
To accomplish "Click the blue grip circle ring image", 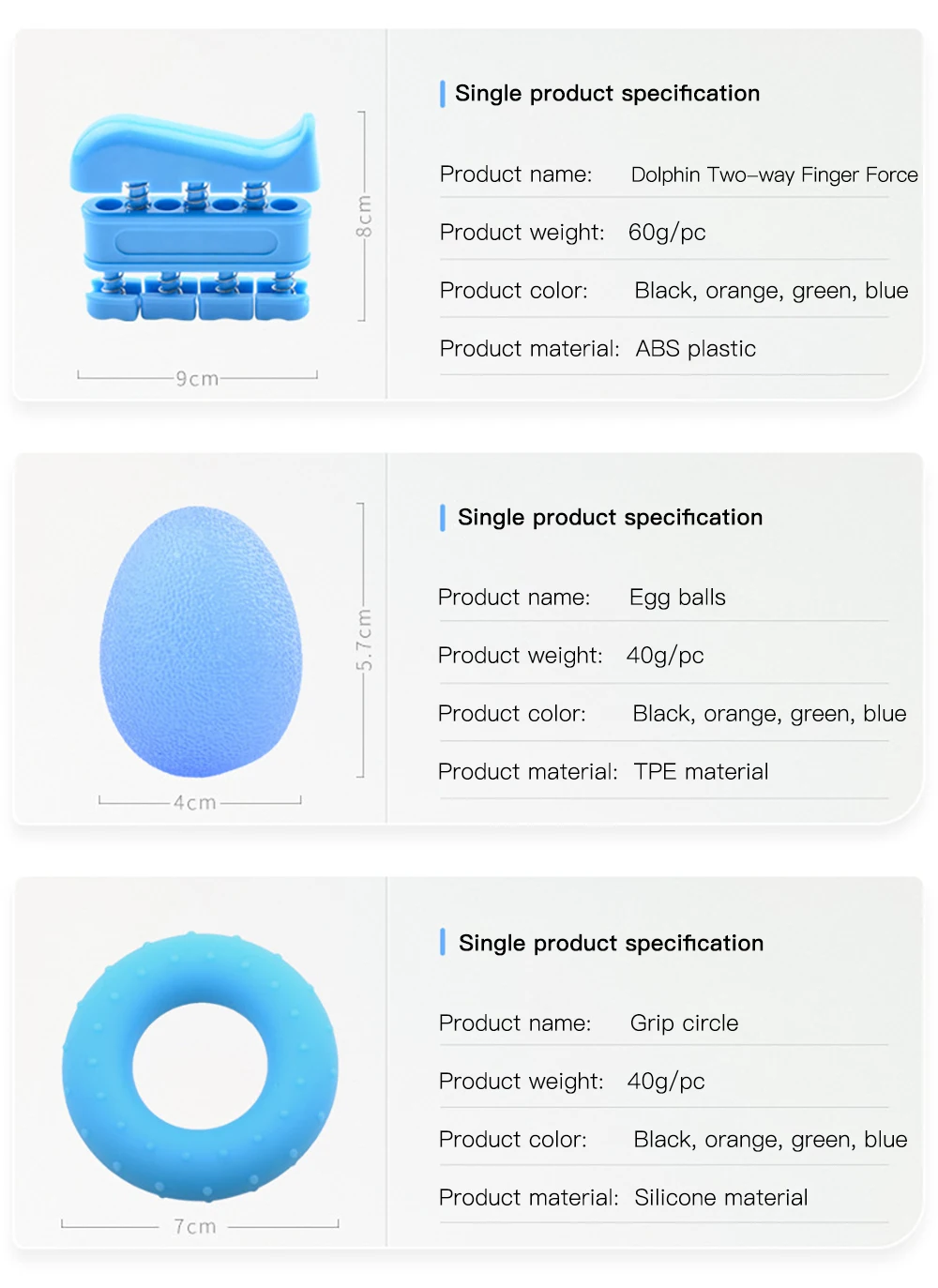I will (200, 1067).
